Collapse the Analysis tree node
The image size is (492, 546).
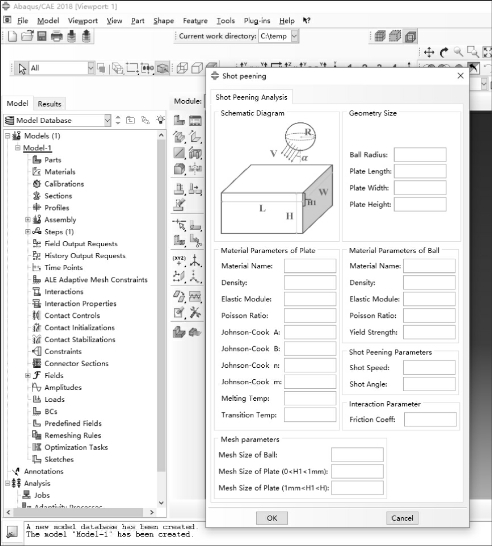pos(8,483)
